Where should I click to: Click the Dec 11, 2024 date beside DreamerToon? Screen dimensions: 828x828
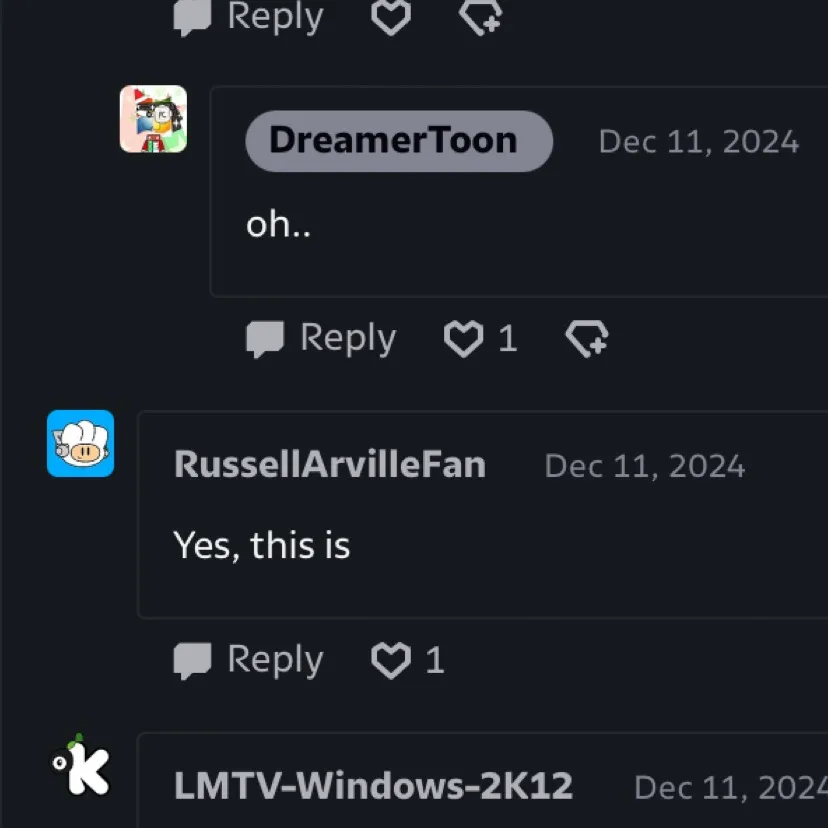[699, 142]
